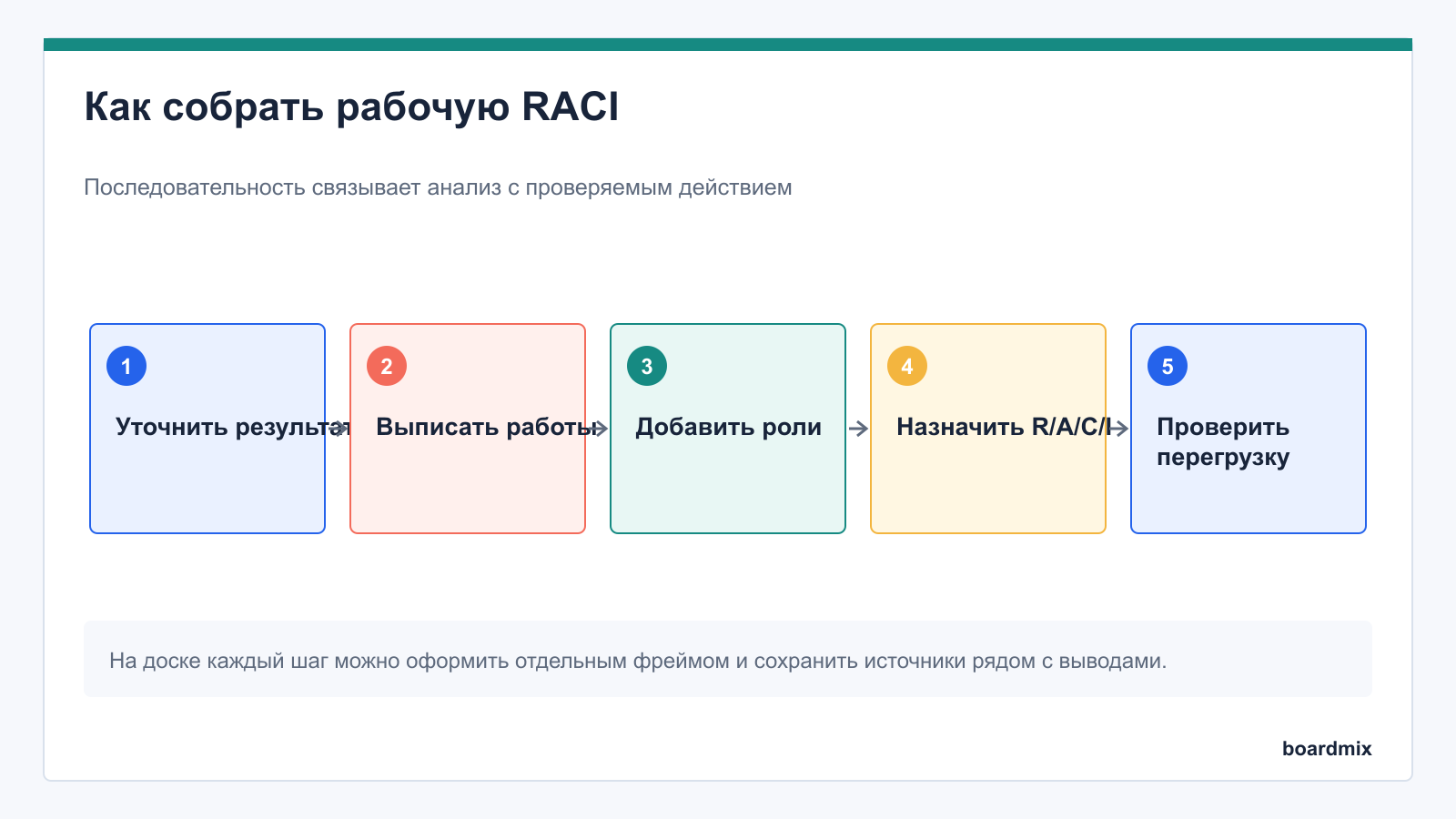Screen dimensions: 1456x819
Task: Click the 'Уточнить результат' step title
Action: pos(233,427)
